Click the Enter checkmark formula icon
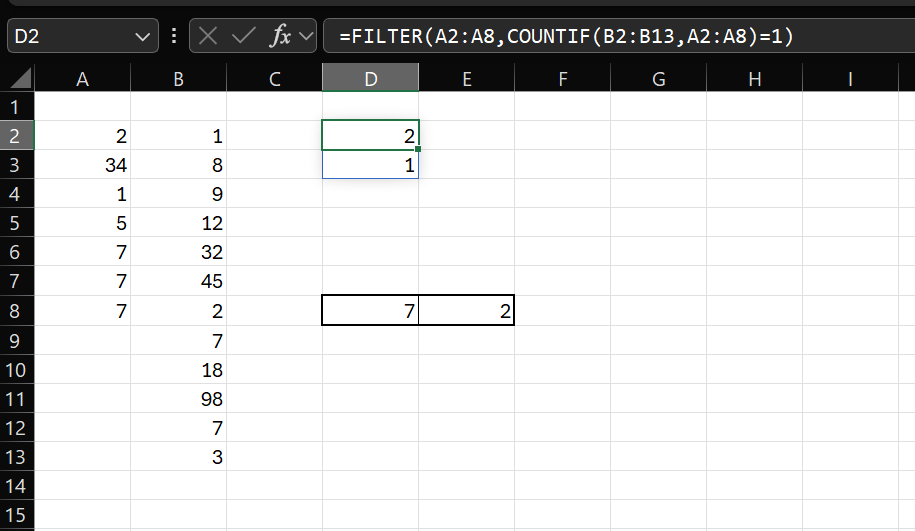The image size is (915, 531). (243, 36)
